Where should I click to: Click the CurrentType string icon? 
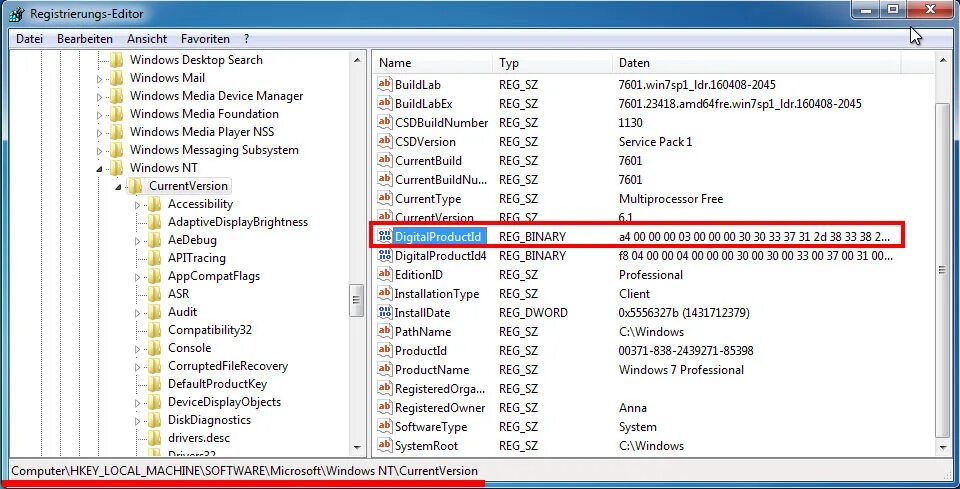point(384,198)
